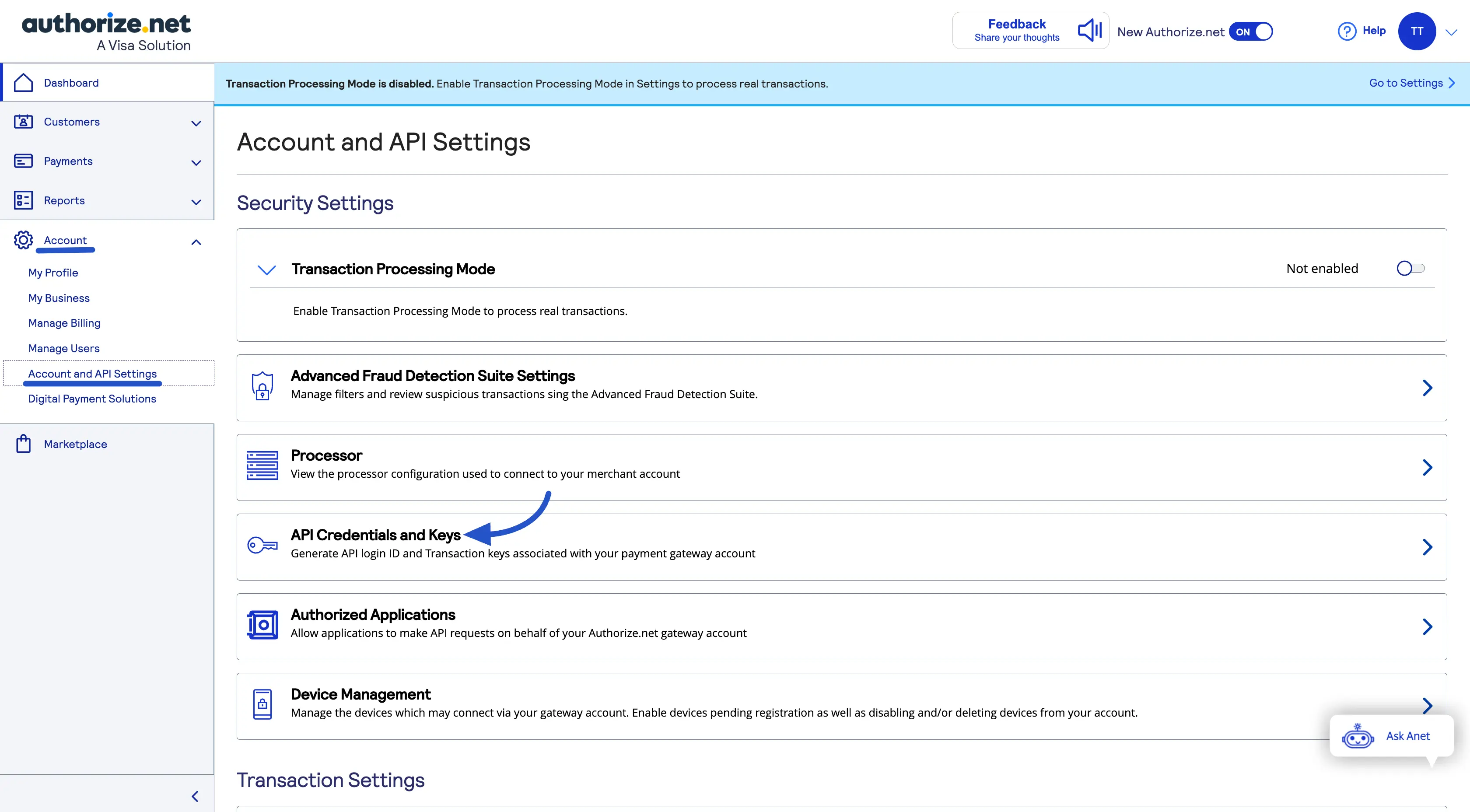Image resolution: width=1470 pixels, height=812 pixels.
Task: Expand the Customers section chevron
Action: coord(196,123)
